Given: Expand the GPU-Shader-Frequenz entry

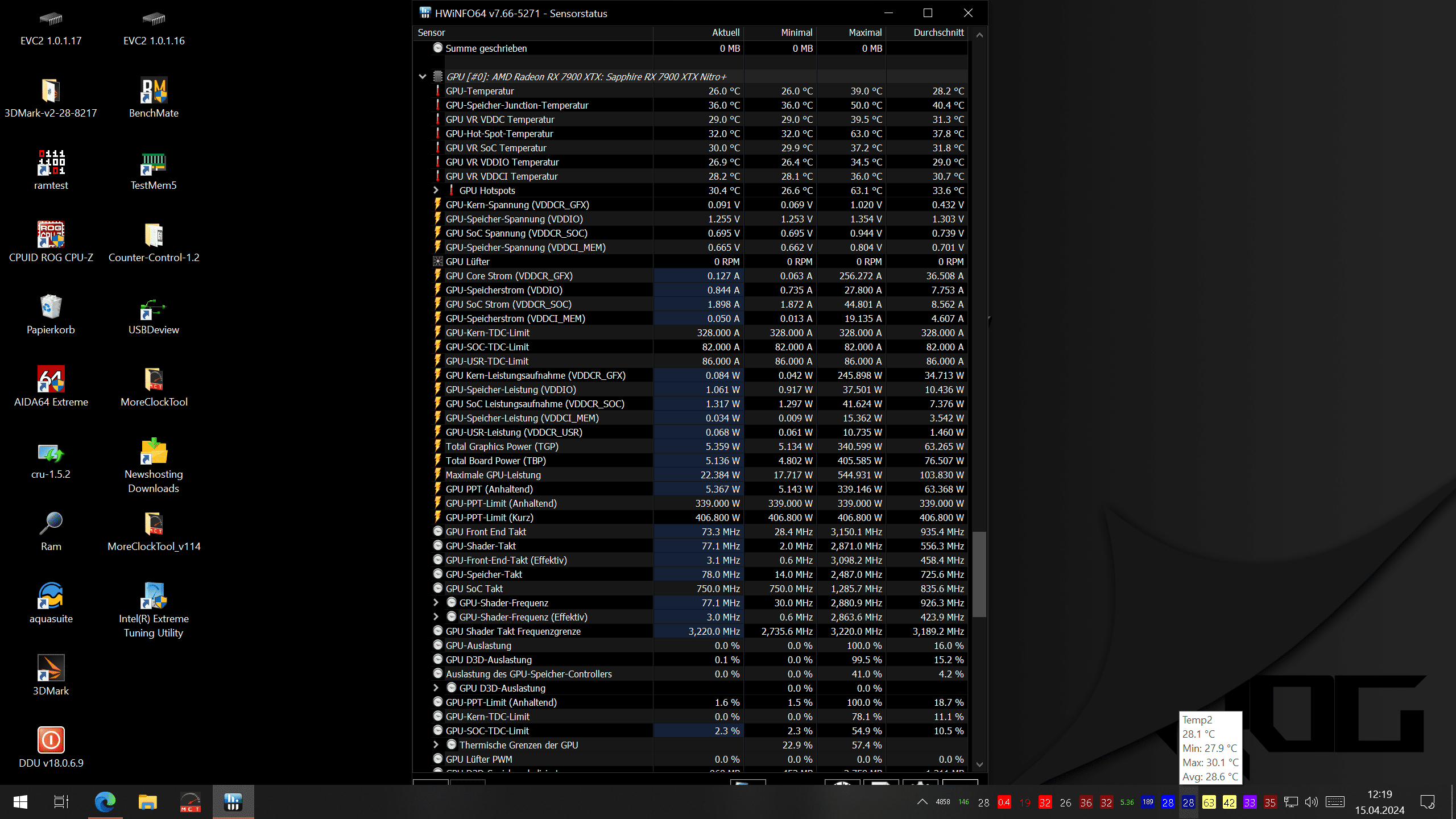Looking at the screenshot, I should (436, 603).
